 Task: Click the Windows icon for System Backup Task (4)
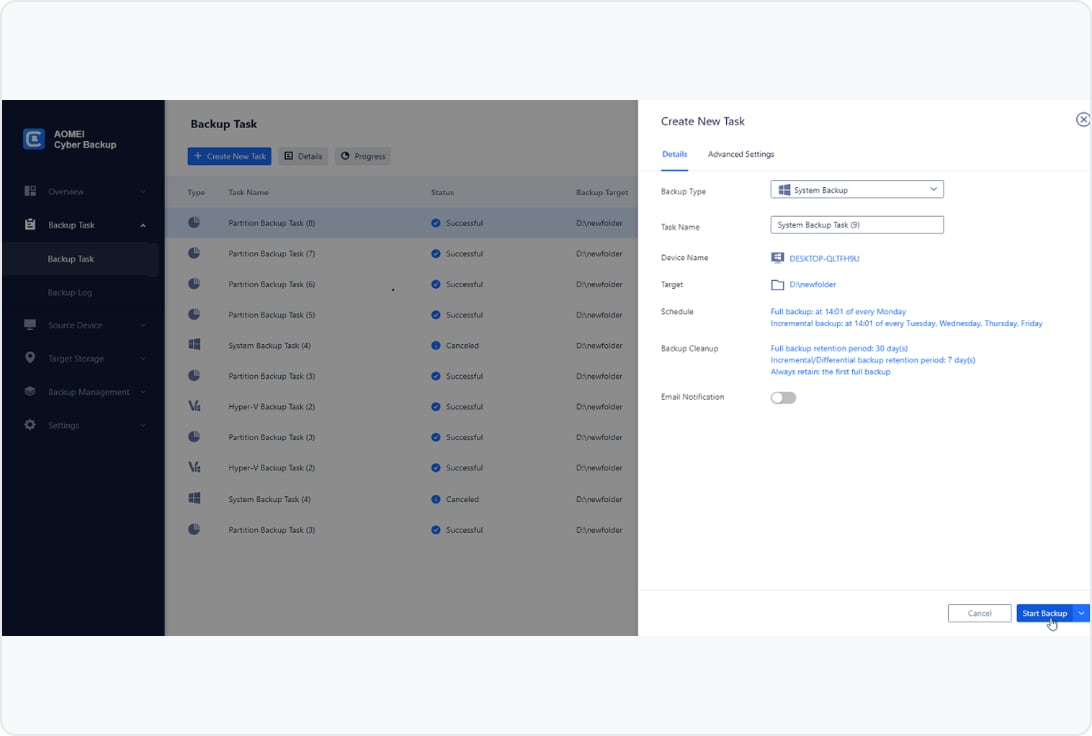click(194, 345)
